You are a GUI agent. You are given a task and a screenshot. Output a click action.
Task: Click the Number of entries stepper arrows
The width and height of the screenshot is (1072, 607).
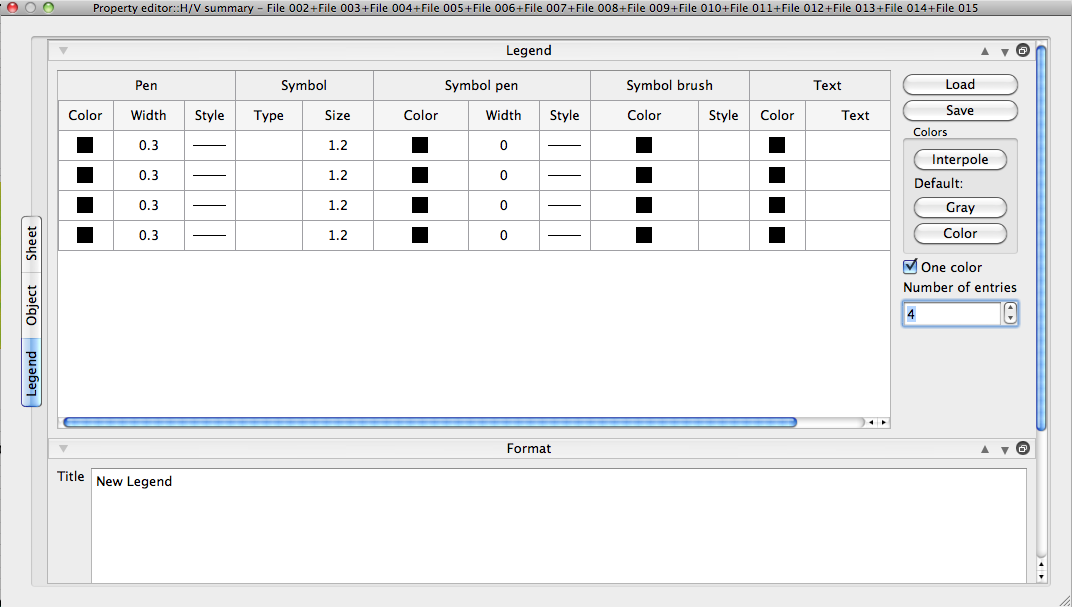(1010, 314)
